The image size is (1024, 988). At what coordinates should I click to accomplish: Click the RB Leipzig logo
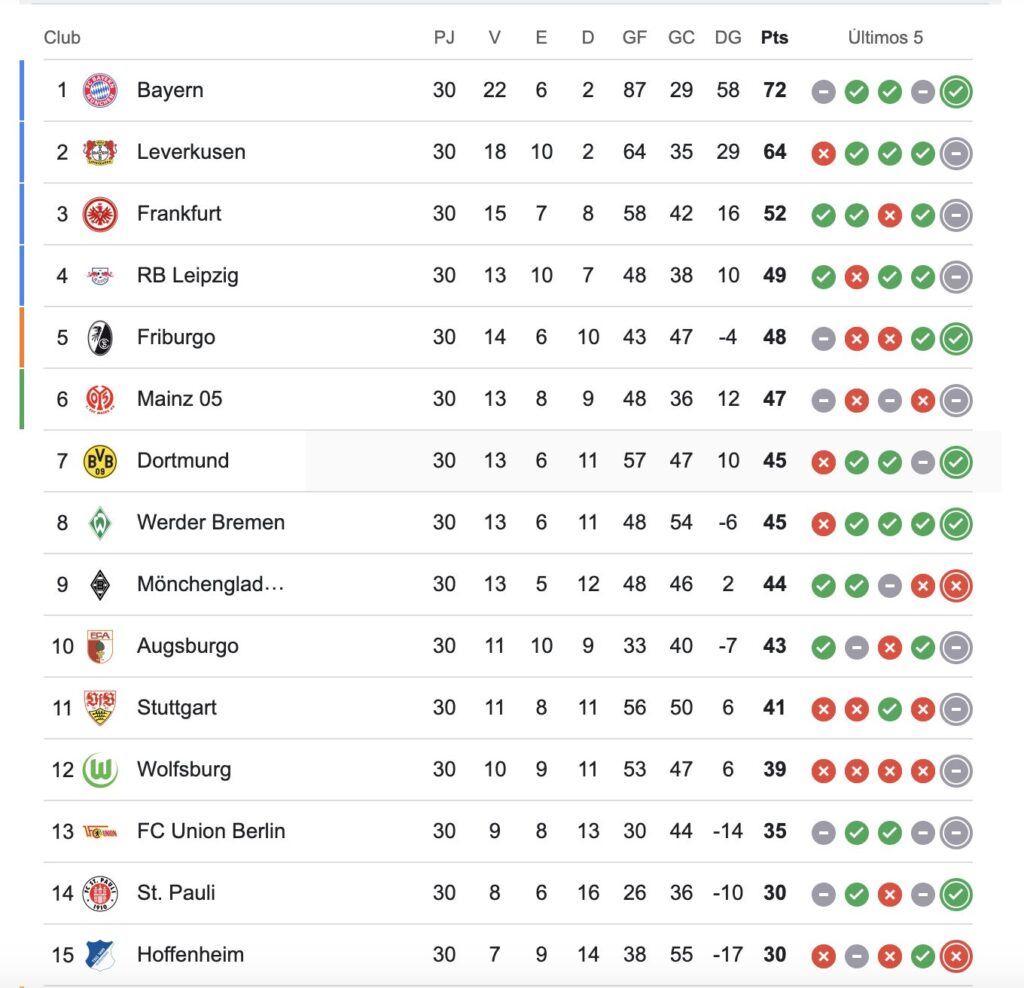pos(100,276)
